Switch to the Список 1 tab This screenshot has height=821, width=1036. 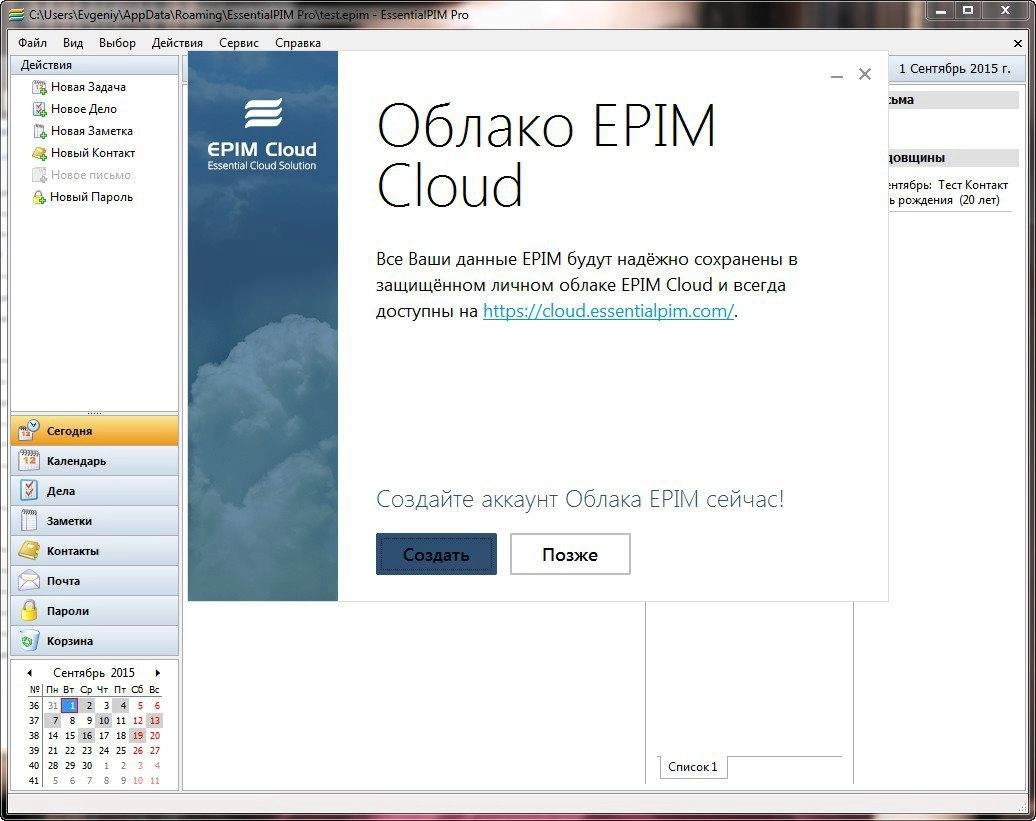[x=692, y=767]
